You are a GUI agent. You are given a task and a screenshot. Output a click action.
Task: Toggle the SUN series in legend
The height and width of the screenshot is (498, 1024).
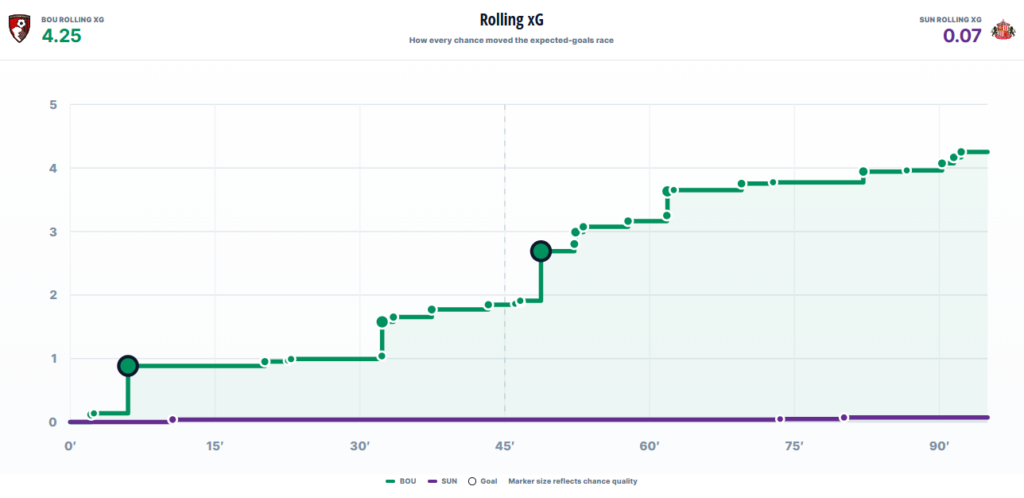(x=441, y=481)
